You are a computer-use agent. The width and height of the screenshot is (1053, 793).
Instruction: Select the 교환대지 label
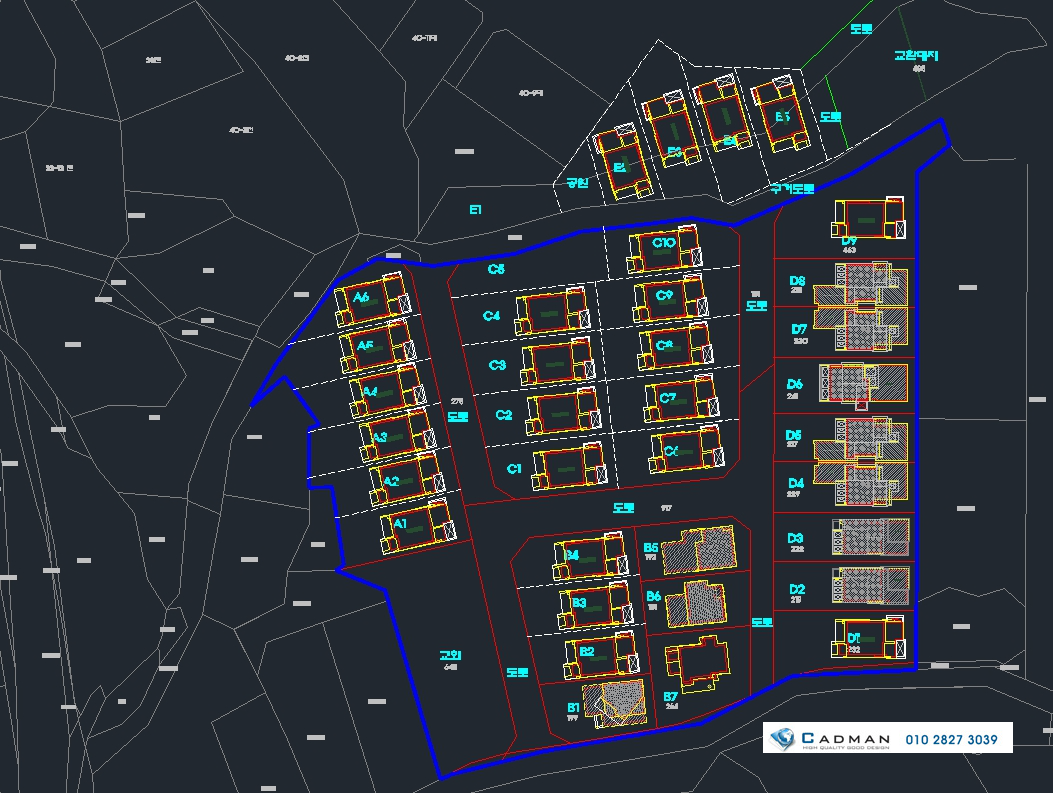coord(916,56)
